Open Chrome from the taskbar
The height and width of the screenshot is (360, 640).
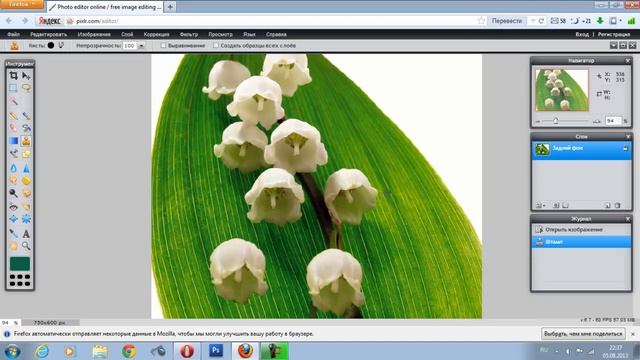click(129, 351)
